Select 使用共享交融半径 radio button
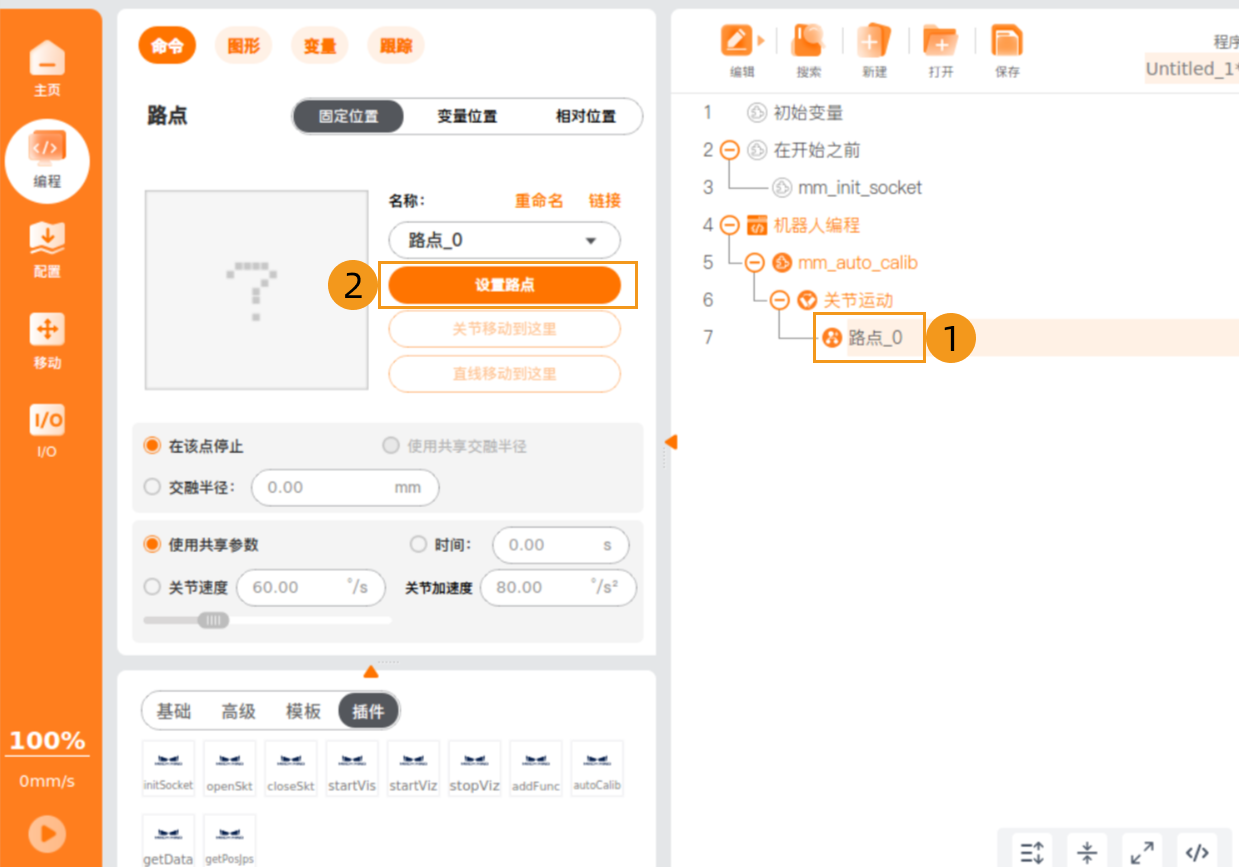The width and height of the screenshot is (1239, 867). pos(391,445)
